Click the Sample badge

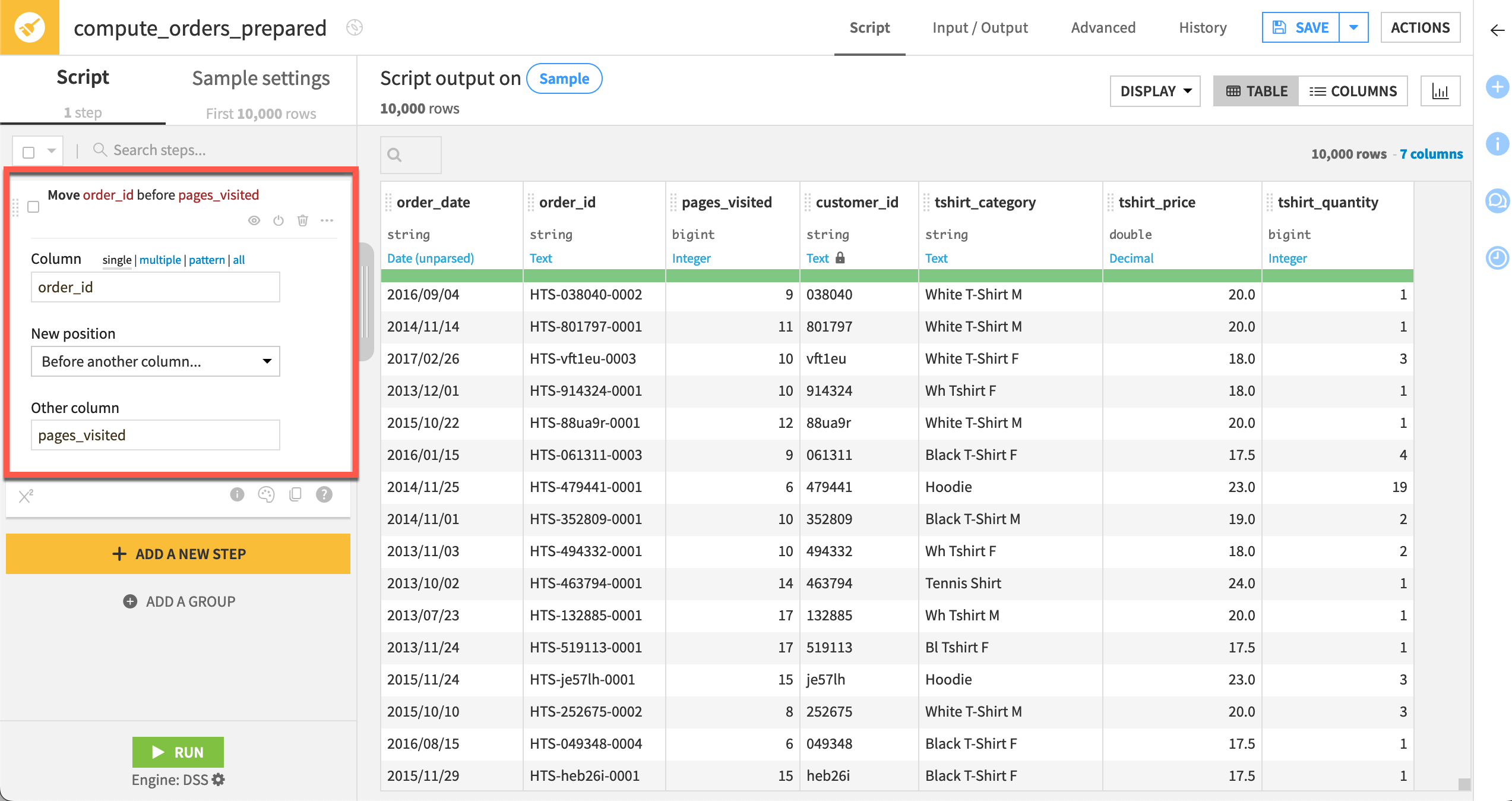click(564, 78)
